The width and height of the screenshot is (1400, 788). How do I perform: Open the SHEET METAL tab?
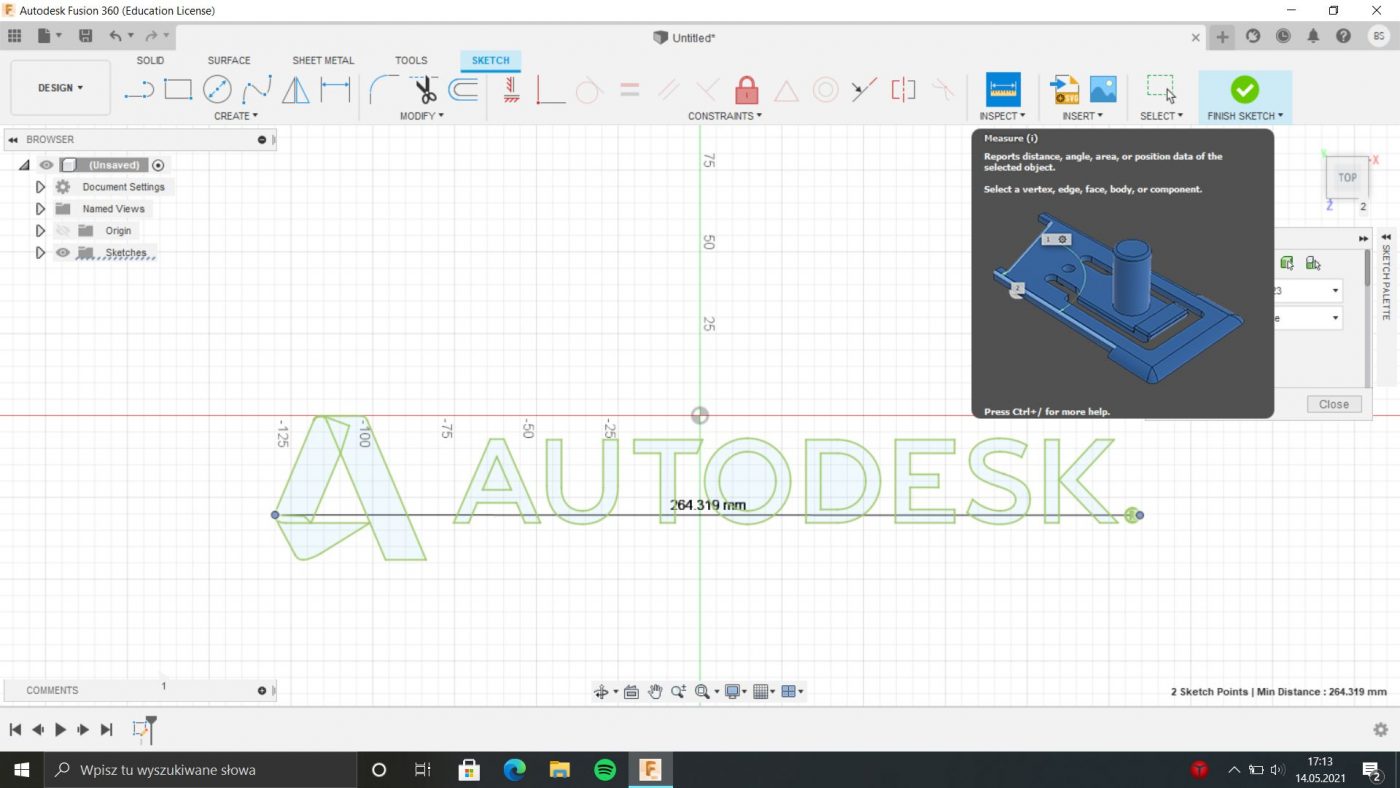[323, 60]
